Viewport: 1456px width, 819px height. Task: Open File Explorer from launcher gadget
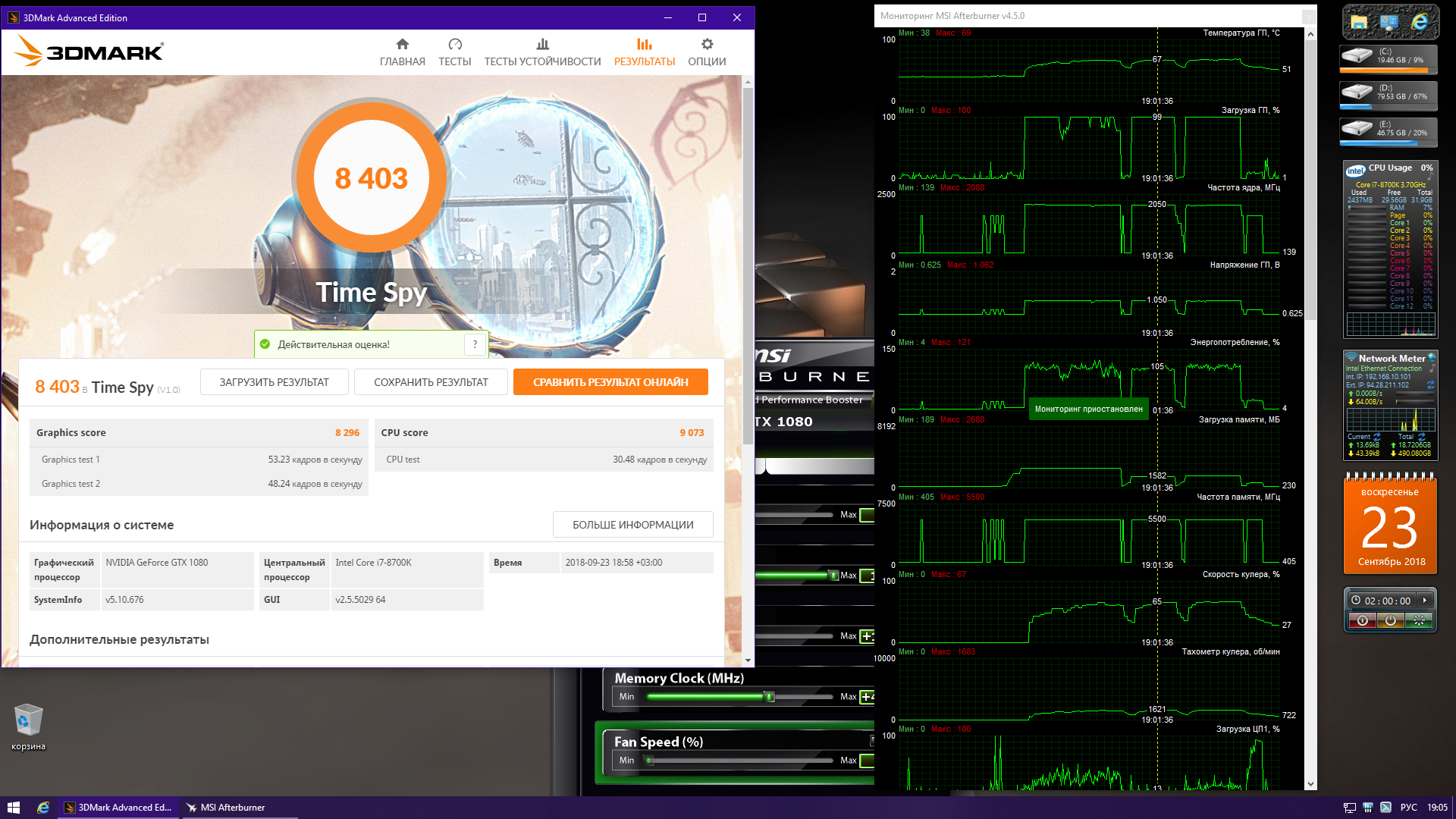click(1359, 22)
